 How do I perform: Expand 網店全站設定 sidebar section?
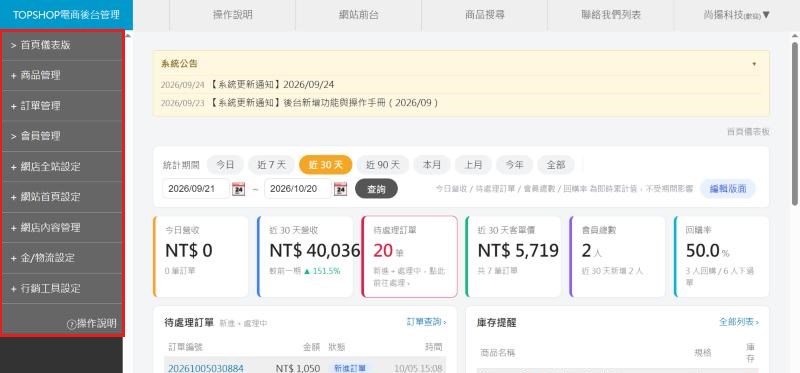click(62, 167)
